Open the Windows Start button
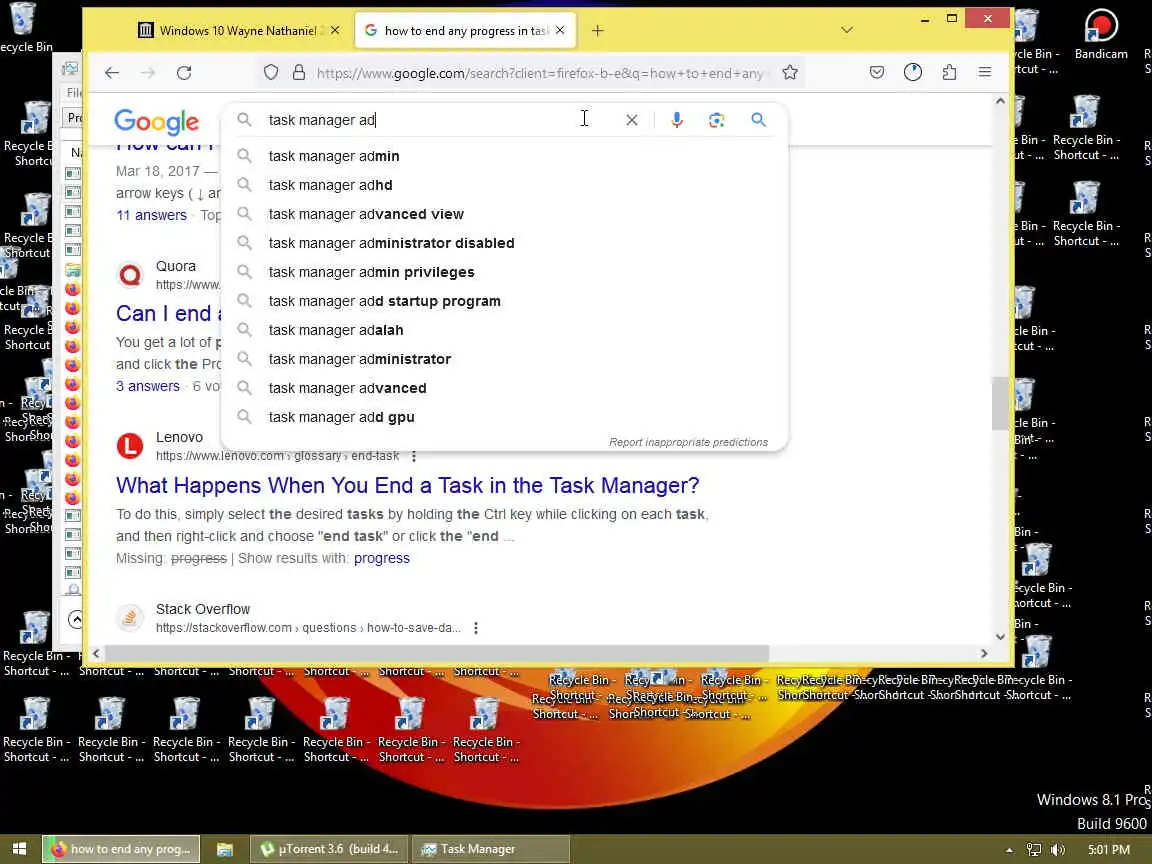 (19, 849)
